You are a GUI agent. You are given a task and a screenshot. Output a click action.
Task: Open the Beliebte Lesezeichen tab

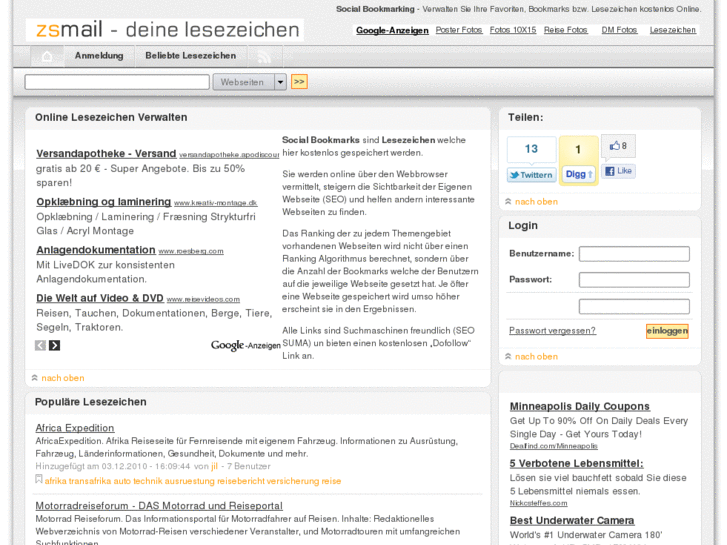point(190,56)
